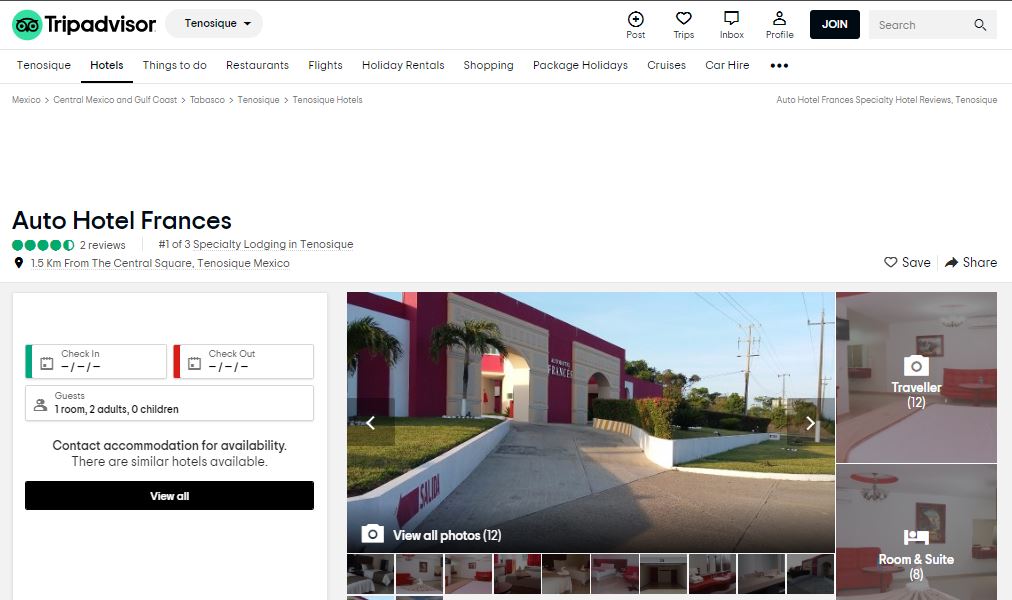Open the Traveller (12) photos tile

916,377
